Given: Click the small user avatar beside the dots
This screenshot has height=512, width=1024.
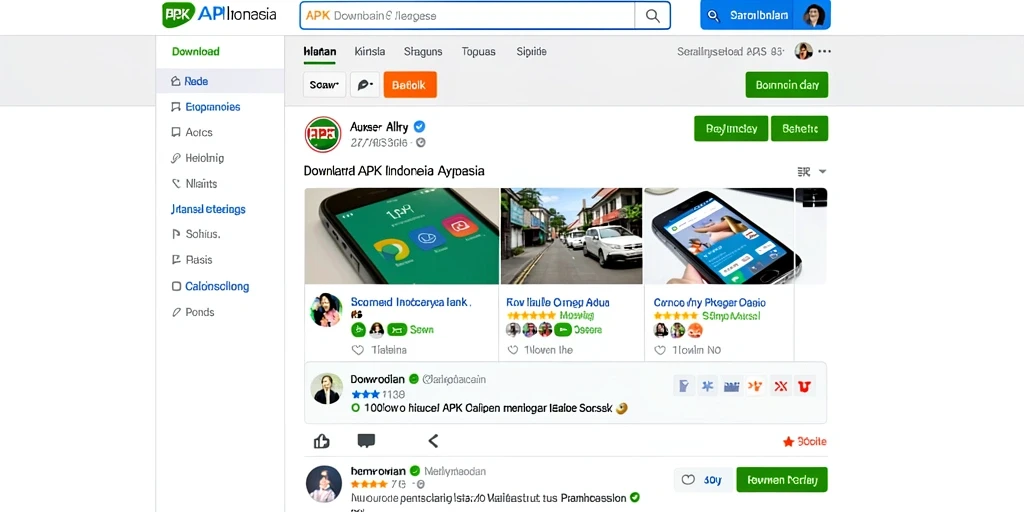Looking at the screenshot, I should pyautogui.click(x=804, y=51).
